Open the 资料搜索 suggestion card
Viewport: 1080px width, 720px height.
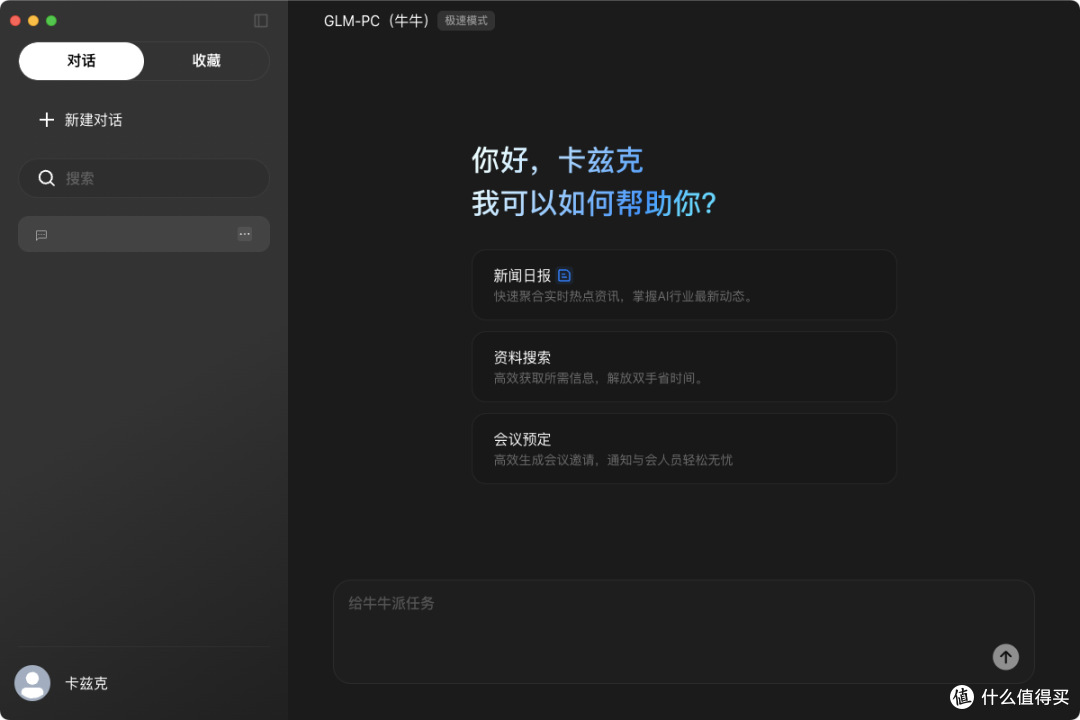click(x=684, y=367)
